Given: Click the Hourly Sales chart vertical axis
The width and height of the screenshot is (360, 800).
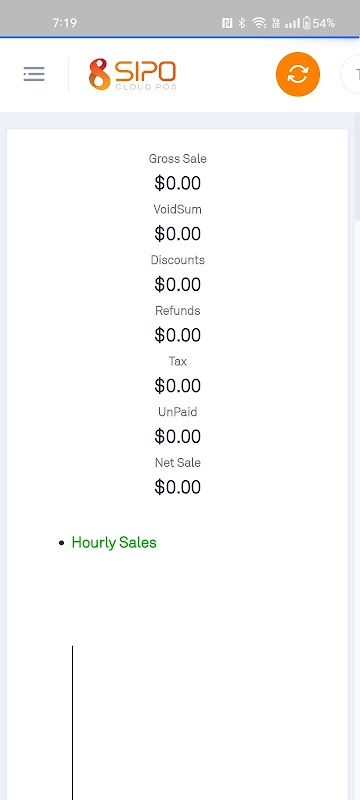Looking at the screenshot, I should [72, 722].
